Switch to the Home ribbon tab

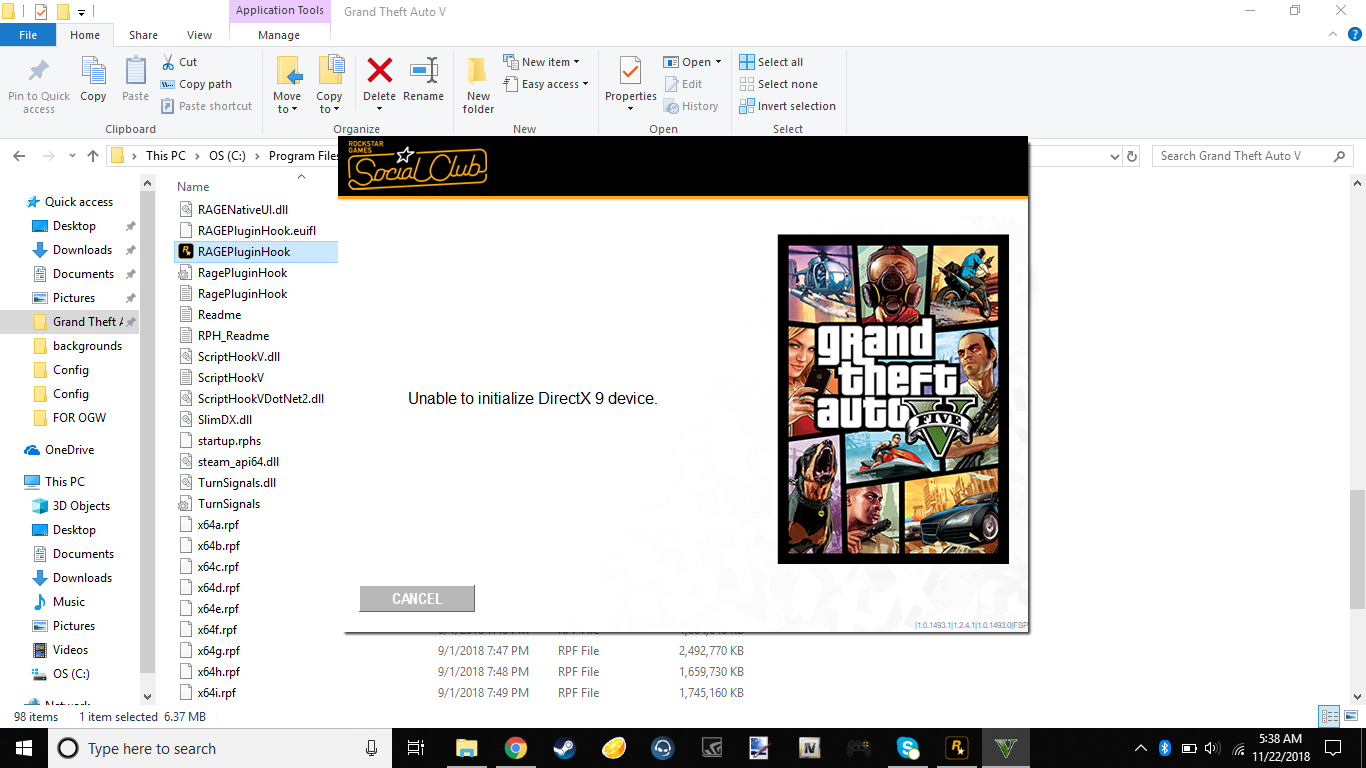[x=85, y=35]
